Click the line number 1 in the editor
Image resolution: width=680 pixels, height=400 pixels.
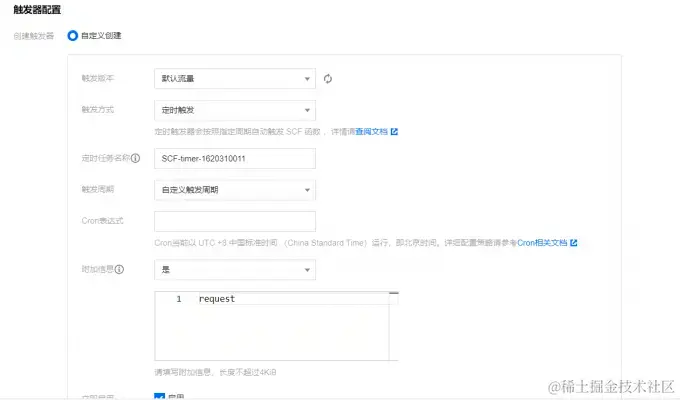[179, 299]
